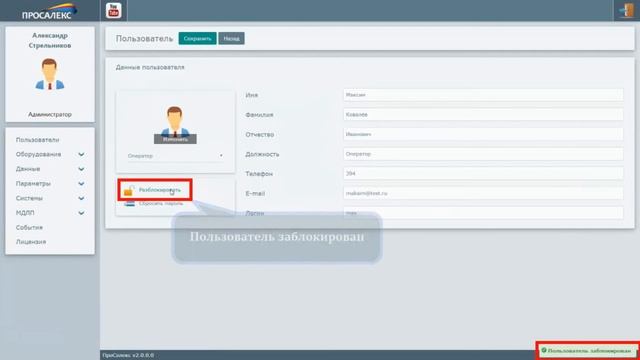Click the Данные пользователя section heading
Viewport: 640px width, 360px height.
150,67
